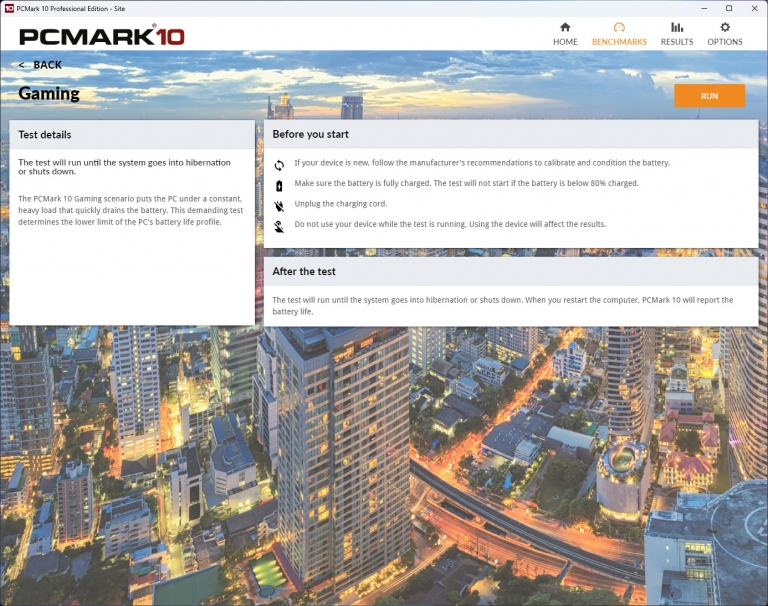Click the Options gear icon

tap(725, 27)
